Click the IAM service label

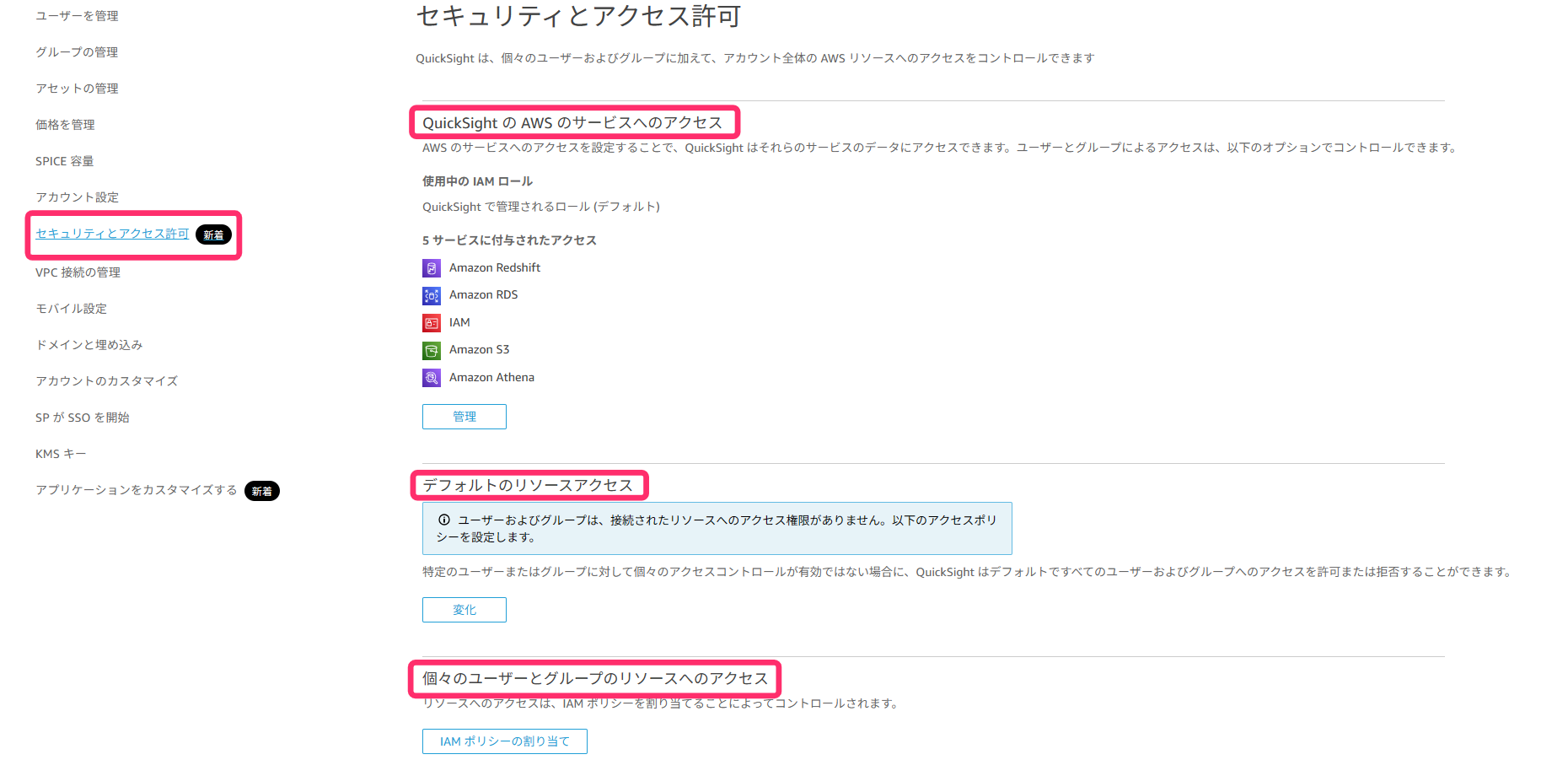(459, 322)
